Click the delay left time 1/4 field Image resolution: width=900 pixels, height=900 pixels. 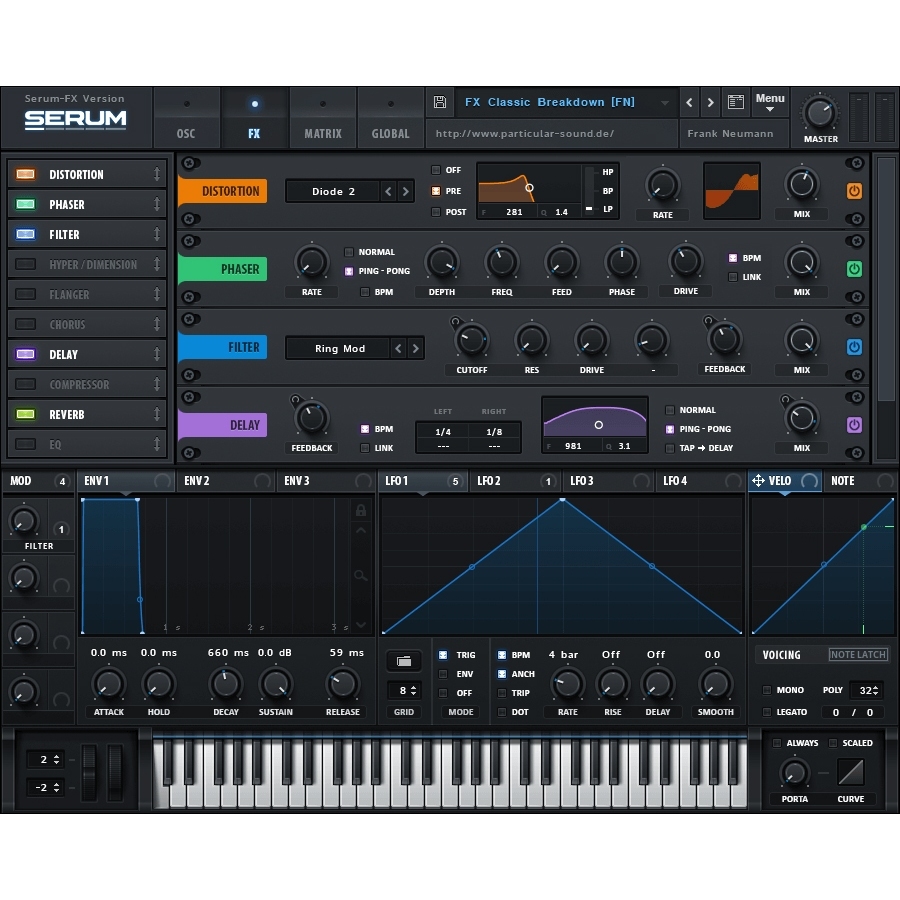tap(443, 432)
